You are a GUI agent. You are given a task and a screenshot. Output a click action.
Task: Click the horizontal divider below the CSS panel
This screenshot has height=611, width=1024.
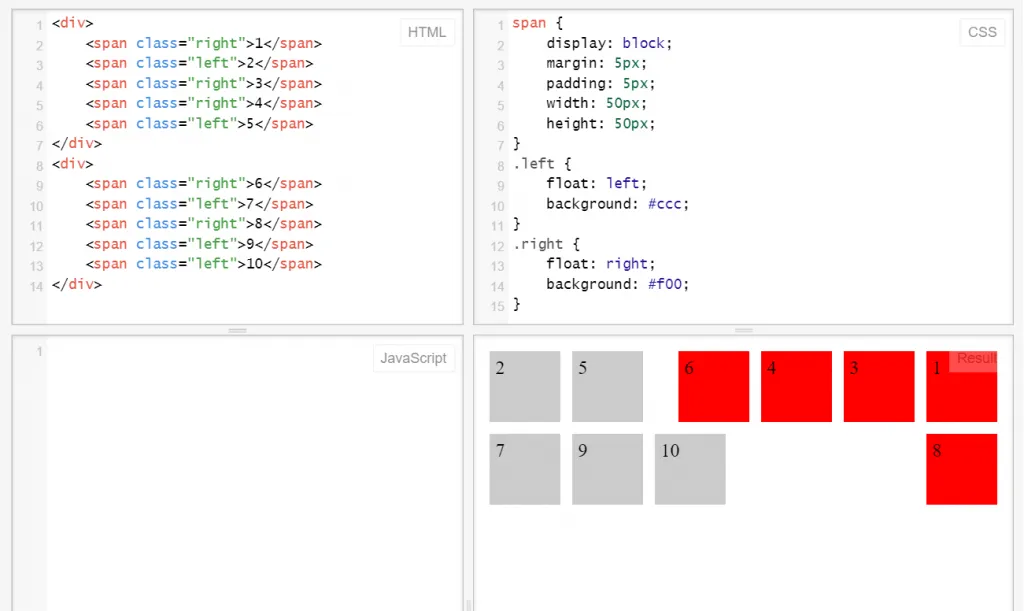click(743, 330)
